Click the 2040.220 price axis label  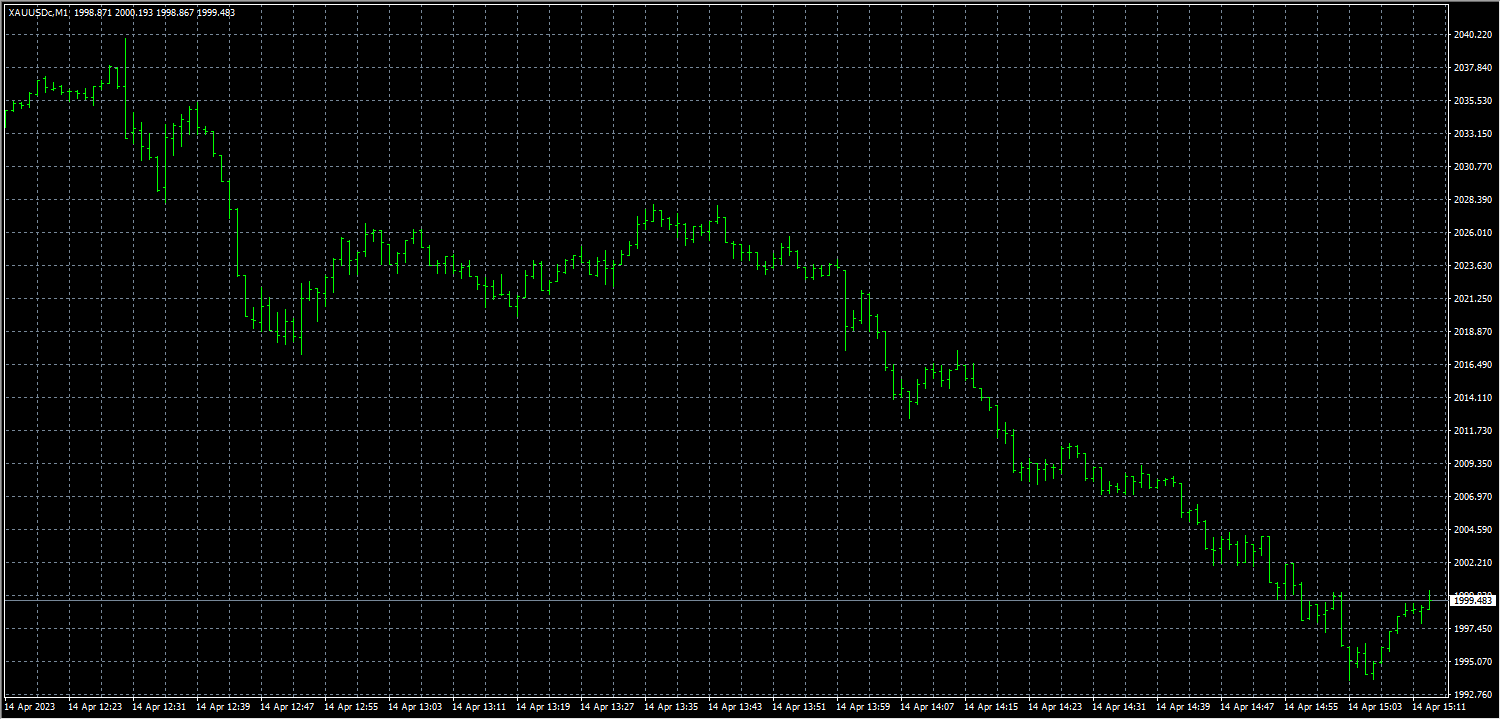[1473, 35]
